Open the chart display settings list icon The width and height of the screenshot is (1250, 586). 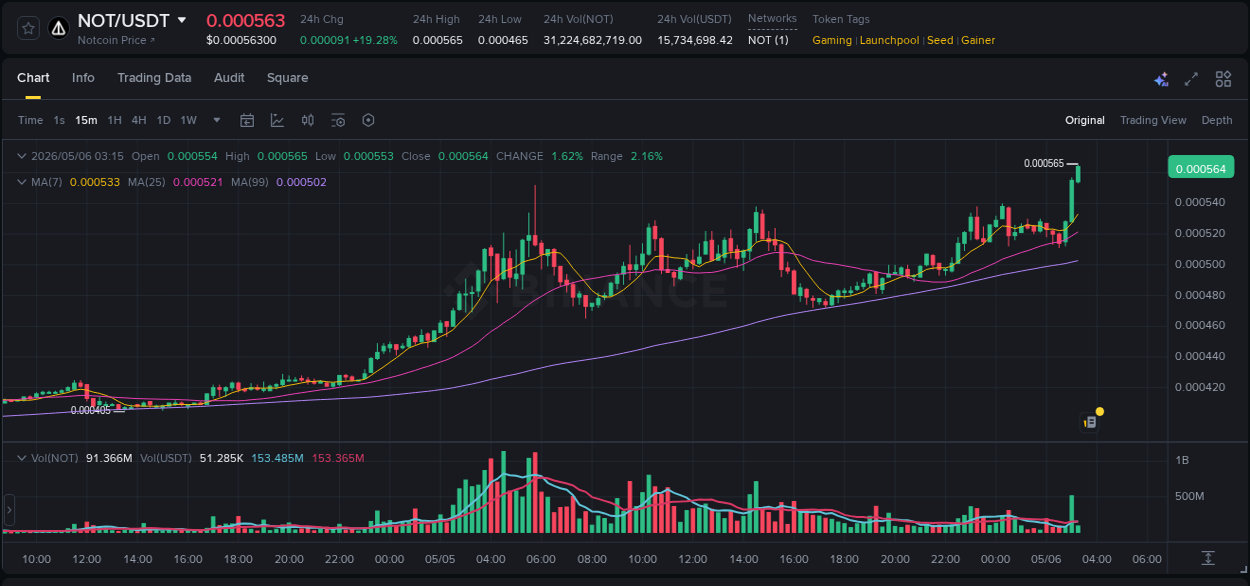(x=338, y=120)
